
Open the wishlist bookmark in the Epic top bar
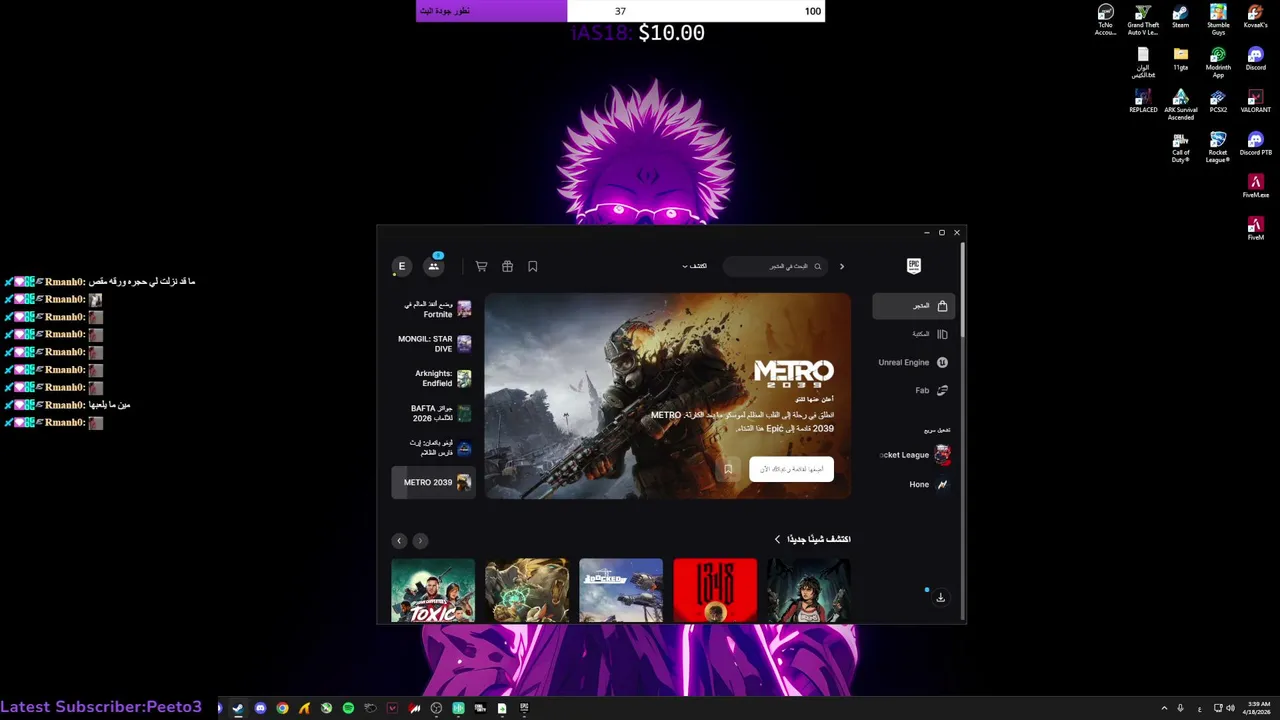(x=533, y=266)
